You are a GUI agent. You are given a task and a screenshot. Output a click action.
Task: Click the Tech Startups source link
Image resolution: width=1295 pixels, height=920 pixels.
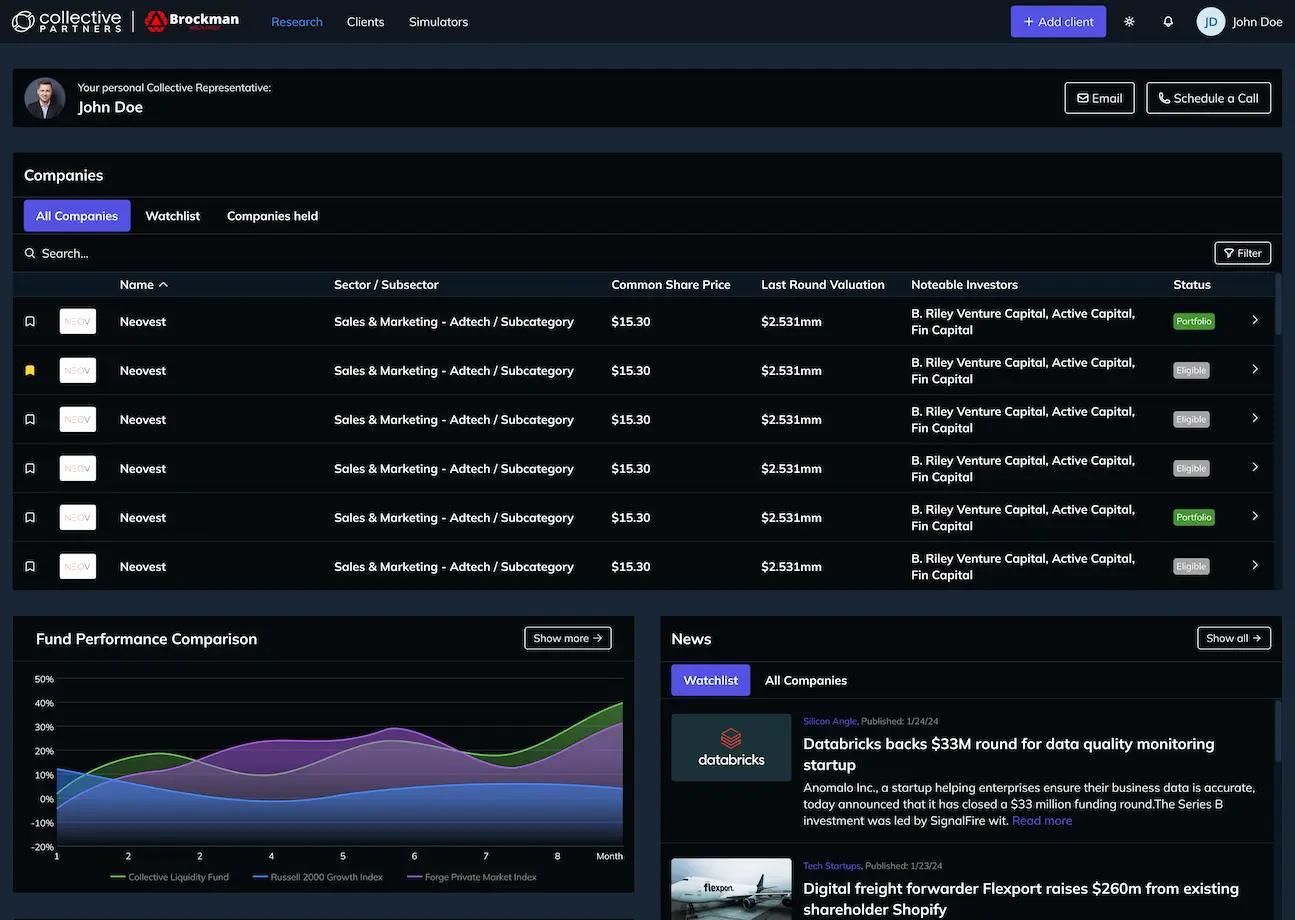coord(832,866)
